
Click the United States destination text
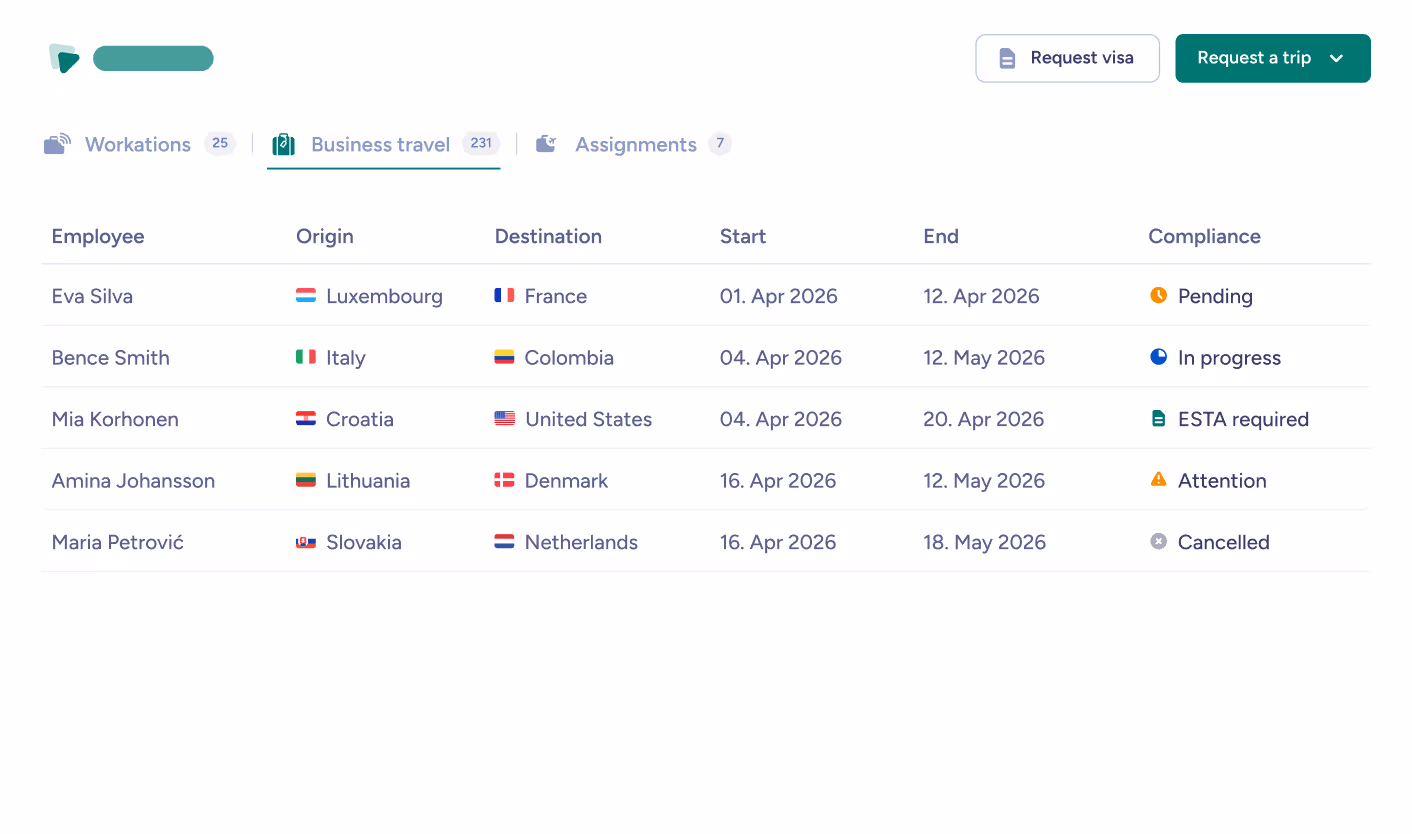coord(588,419)
